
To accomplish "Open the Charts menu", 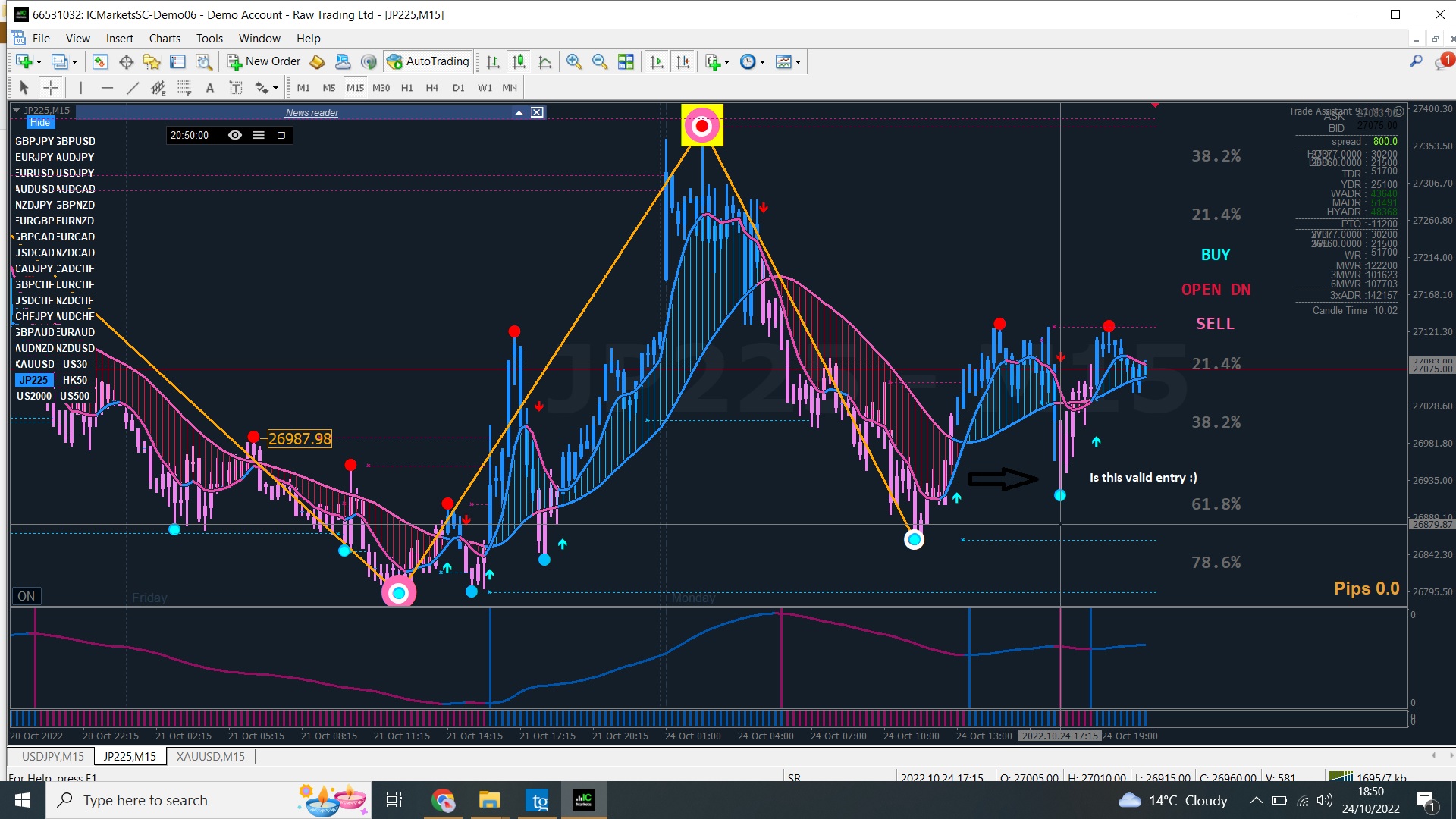I will 165,38.
